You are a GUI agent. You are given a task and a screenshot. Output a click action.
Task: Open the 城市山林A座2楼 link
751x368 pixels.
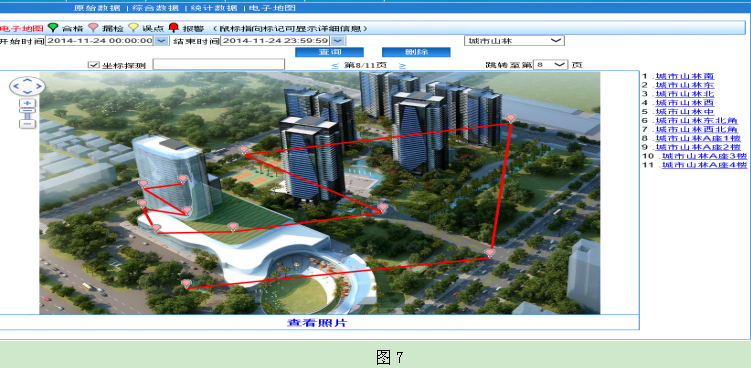697,147
